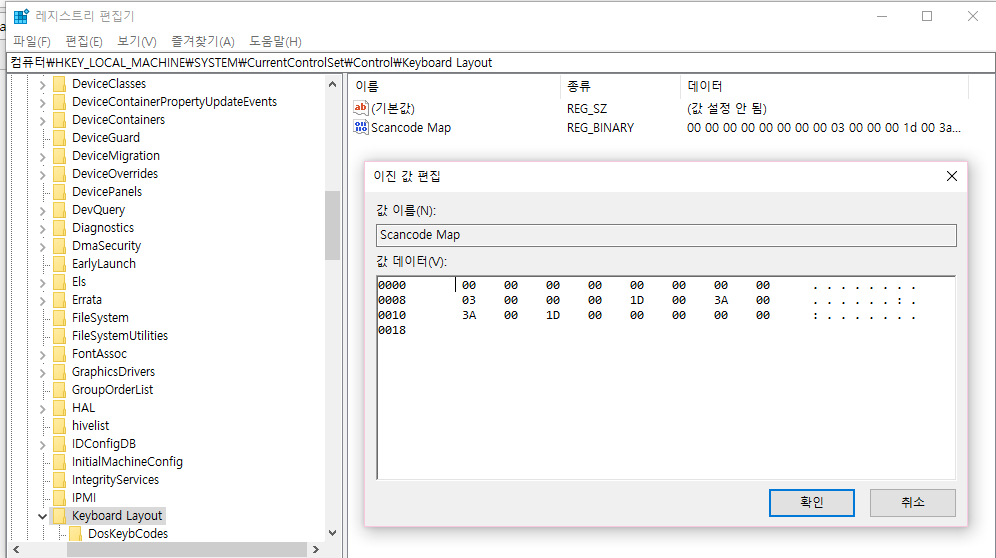Click the IntegrityServices folder icon
The width and height of the screenshot is (996, 558).
pos(60,480)
